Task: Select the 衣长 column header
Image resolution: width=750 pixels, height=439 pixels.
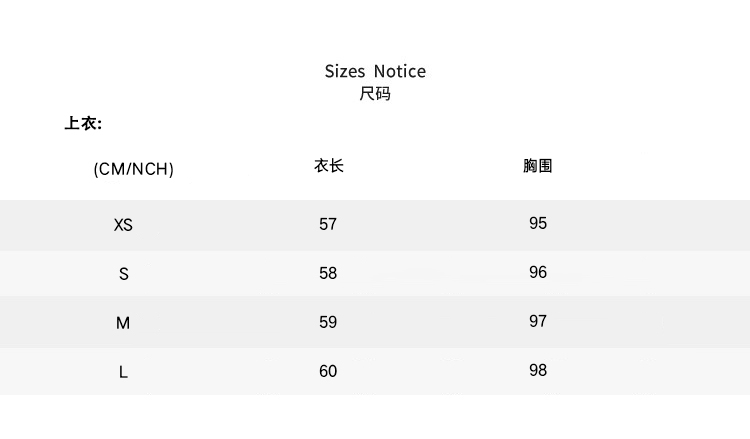Action: click(329, 166)
